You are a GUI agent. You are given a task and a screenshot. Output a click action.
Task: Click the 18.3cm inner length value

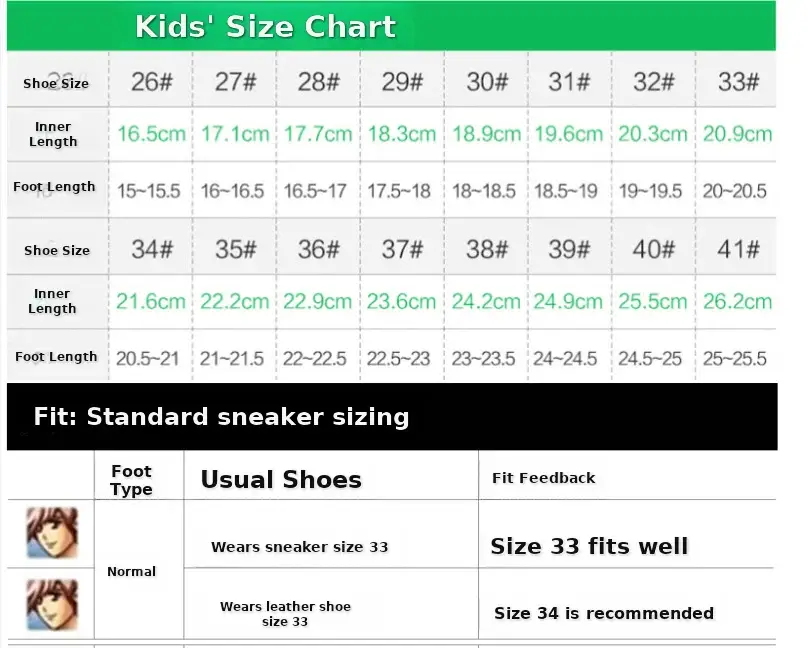(402, 134)
